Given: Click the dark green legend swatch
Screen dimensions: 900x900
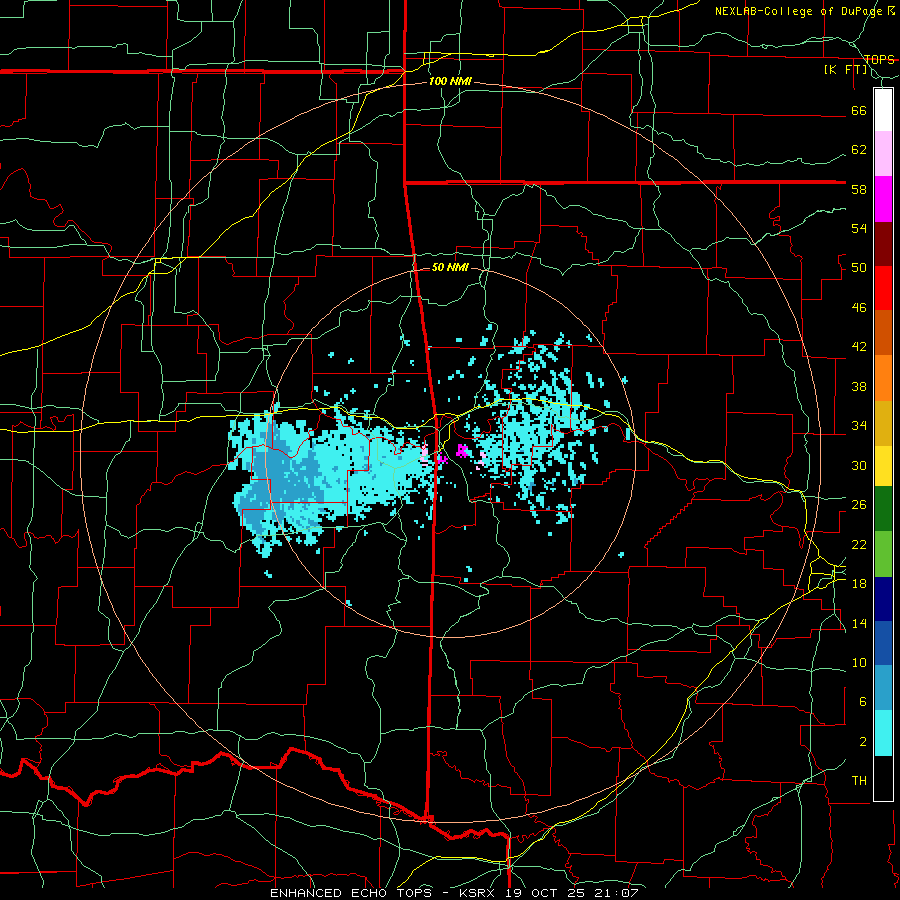Looking at the screenshot, I should (883, 509).
